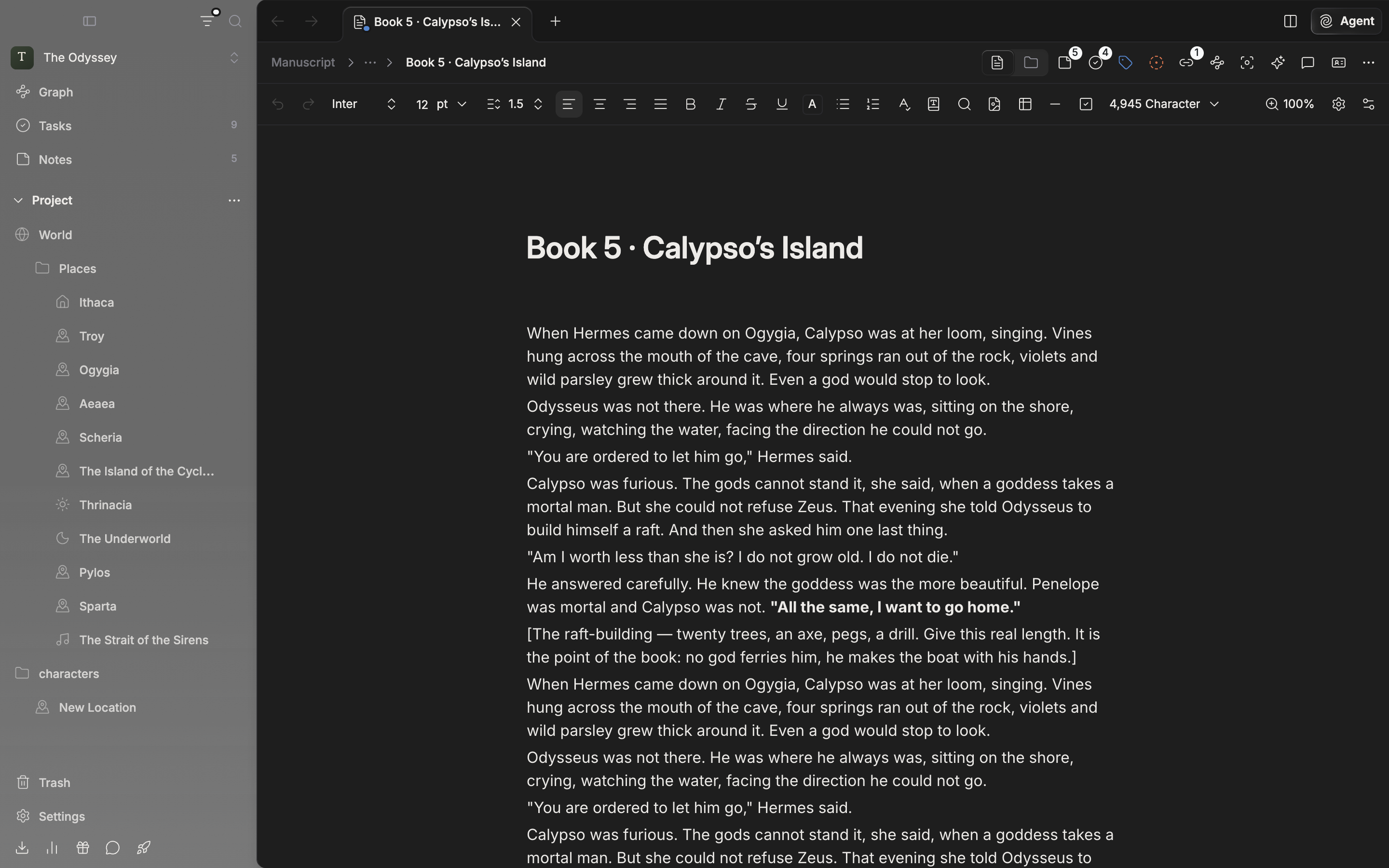Go to Manuscript breadcrumb
1389x868 pixels.
coord(303,63)
